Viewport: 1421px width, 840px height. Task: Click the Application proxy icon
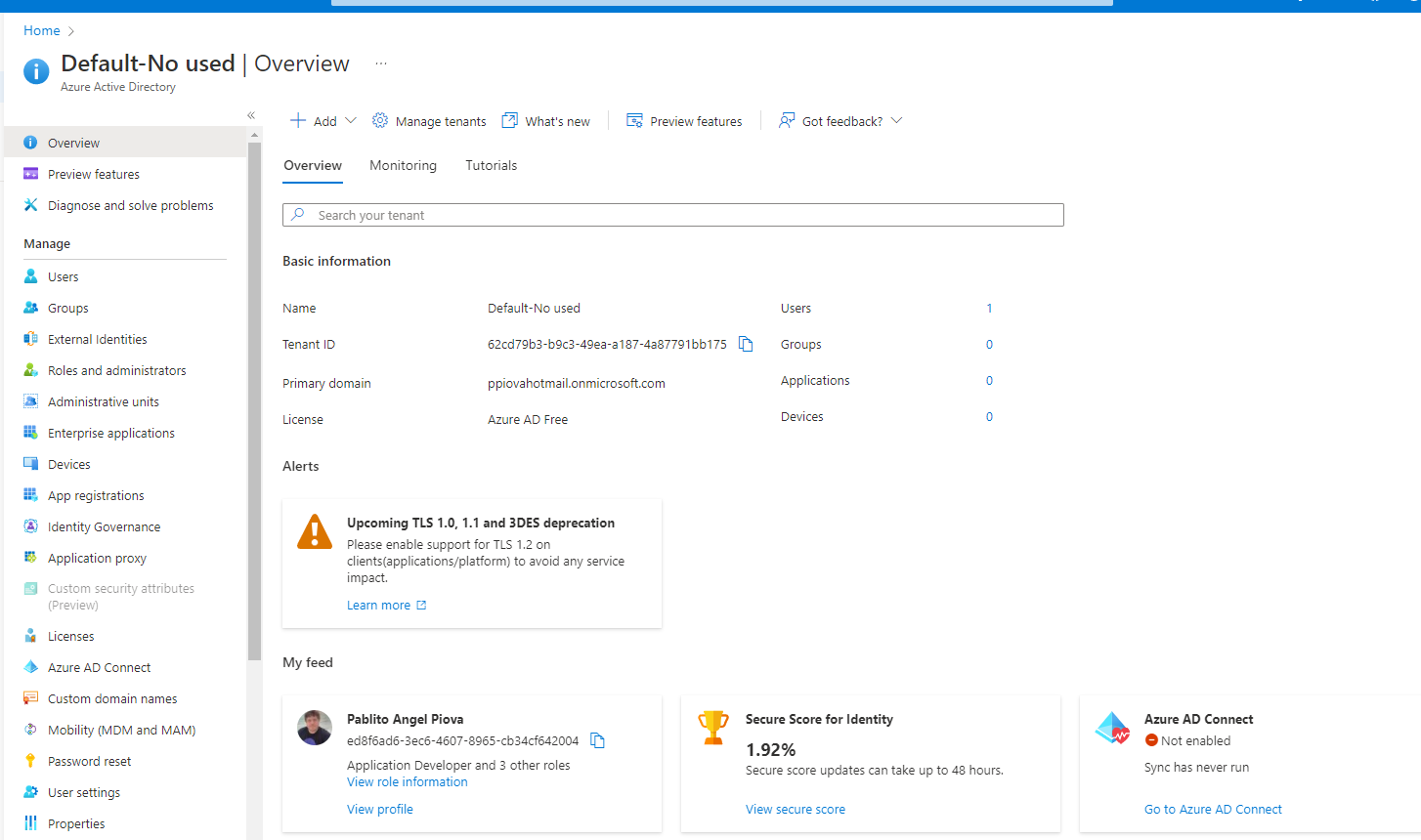coord(30,558)
